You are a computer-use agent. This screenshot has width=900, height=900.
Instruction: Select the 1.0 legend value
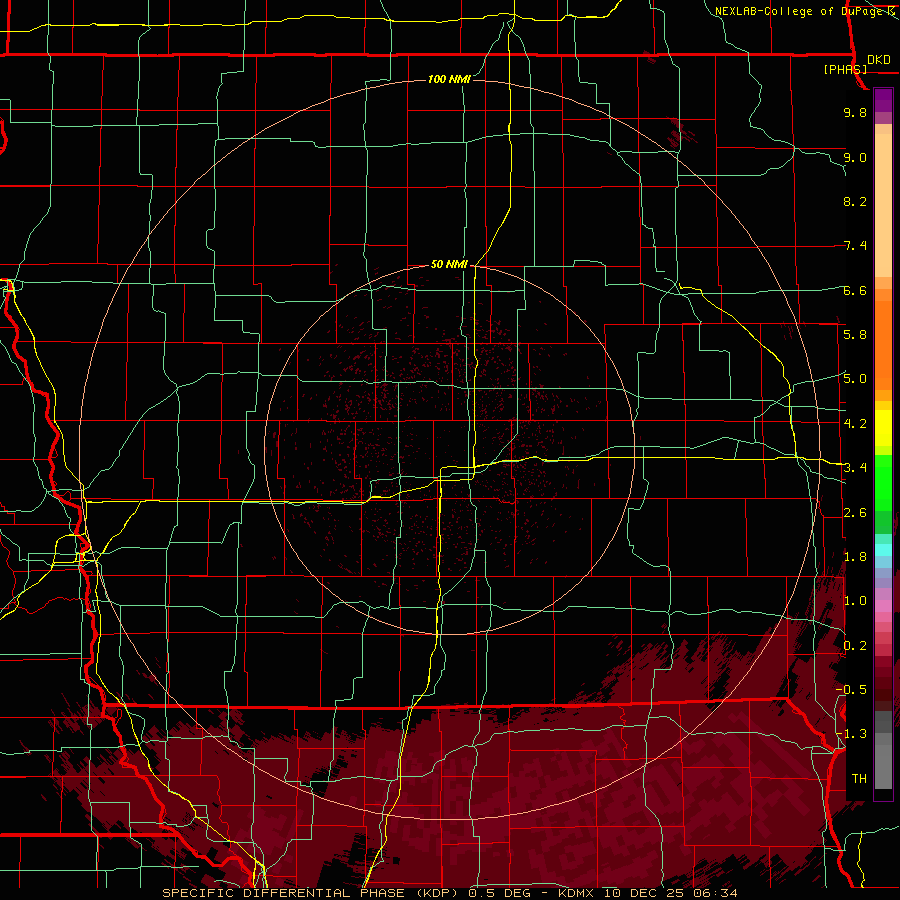[855, 601]
